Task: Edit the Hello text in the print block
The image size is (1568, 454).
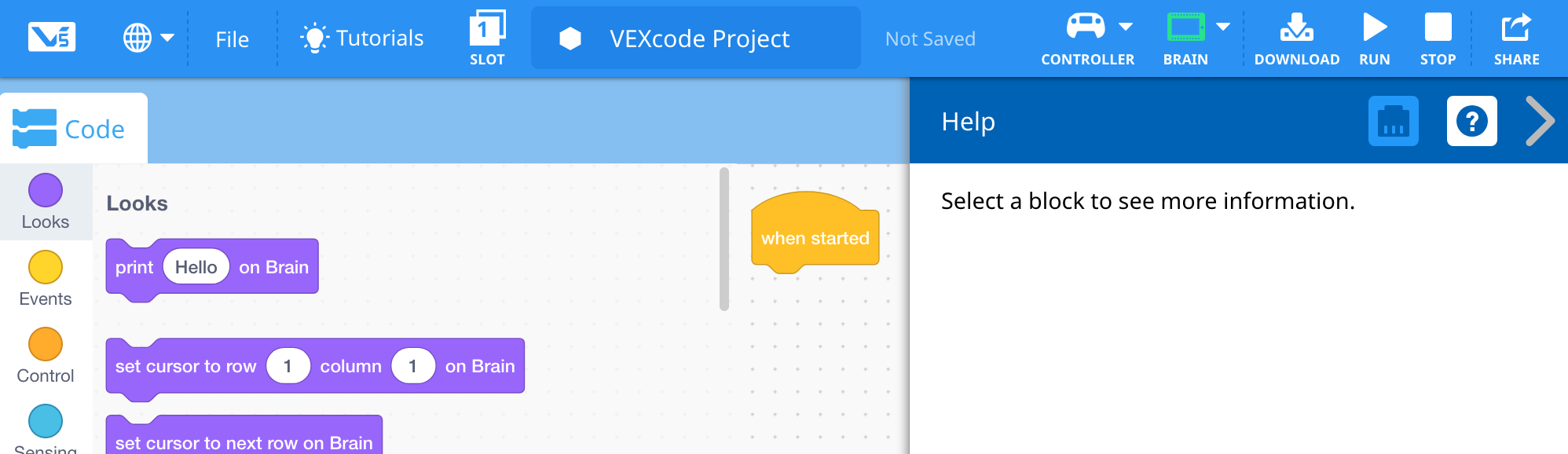Action: click(x=196, y=266)
